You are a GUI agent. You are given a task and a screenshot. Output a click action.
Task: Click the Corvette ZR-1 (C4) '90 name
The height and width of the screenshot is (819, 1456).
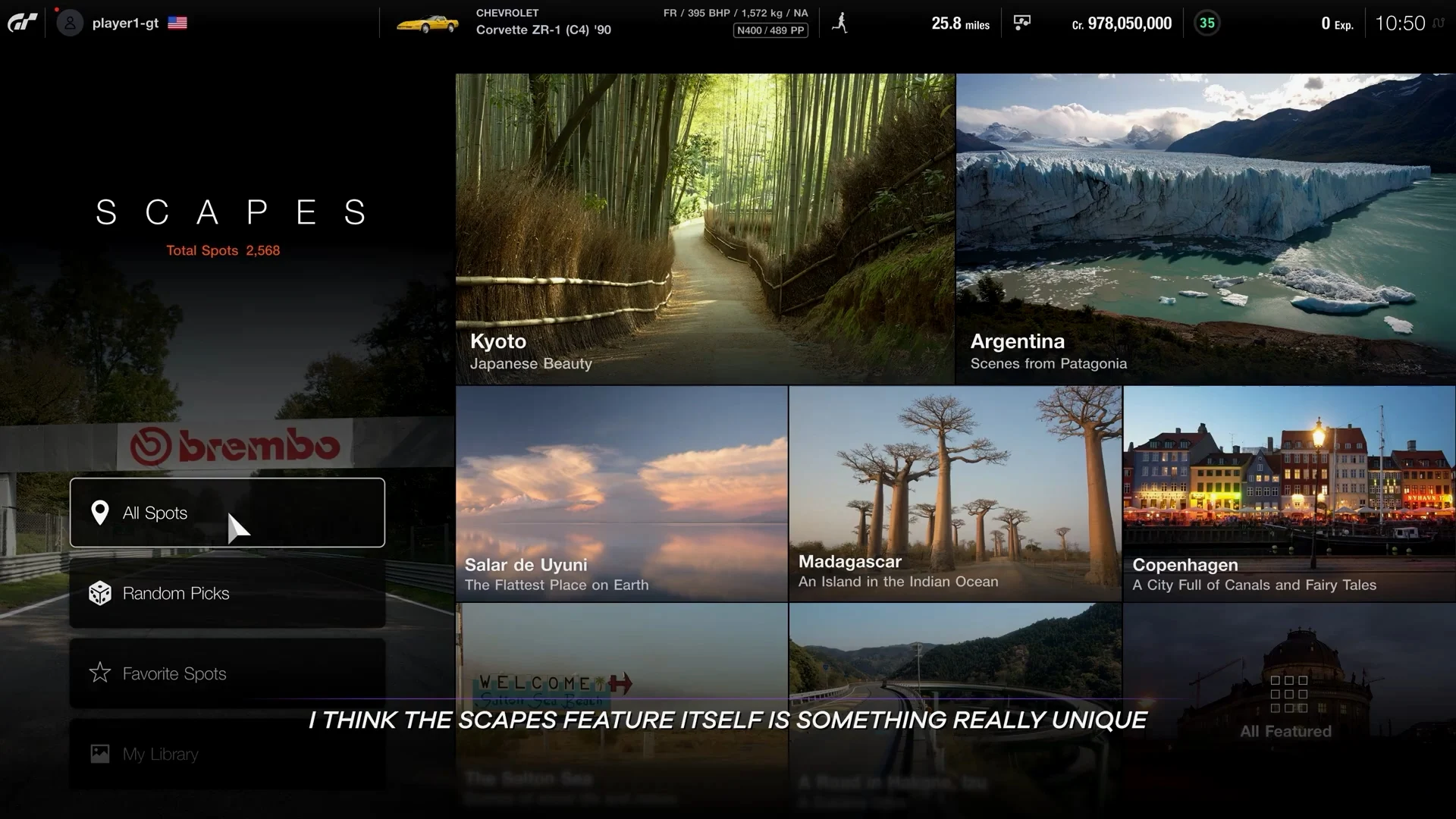[x=543, y=30]
